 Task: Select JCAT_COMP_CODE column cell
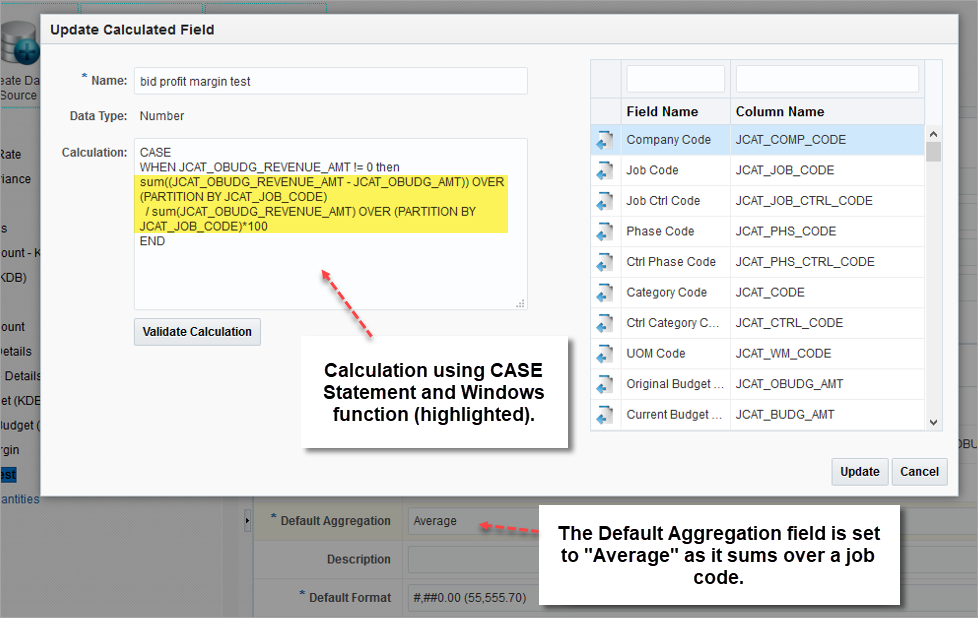827,140
